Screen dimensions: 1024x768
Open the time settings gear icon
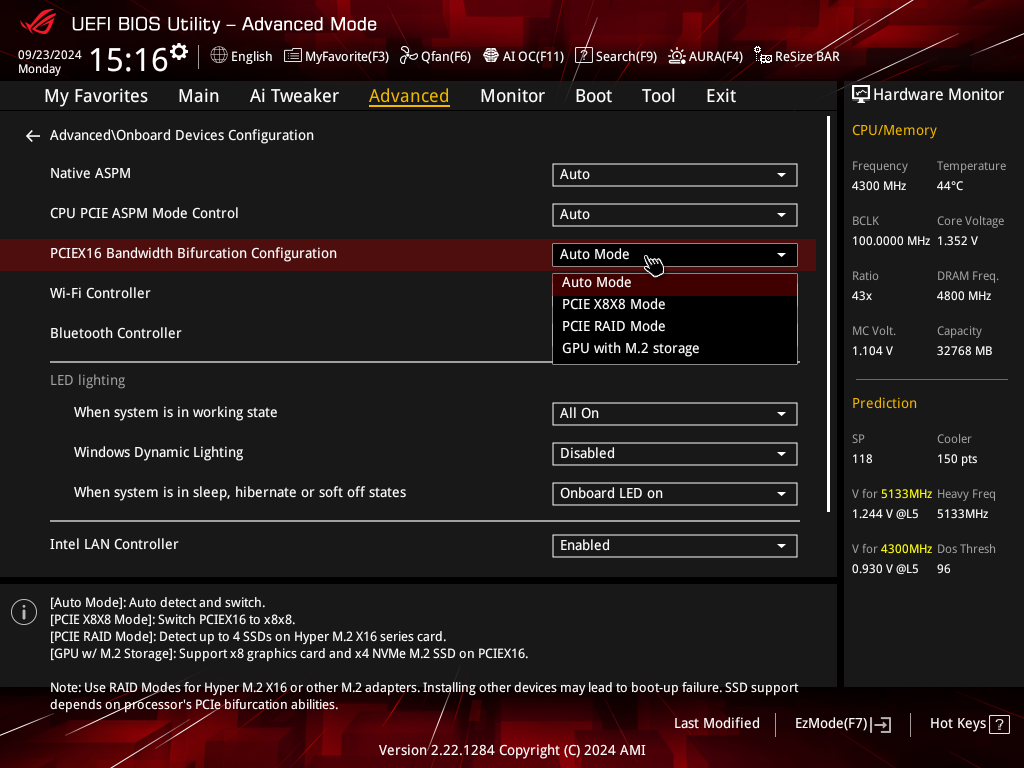click(x=179, y=52)
